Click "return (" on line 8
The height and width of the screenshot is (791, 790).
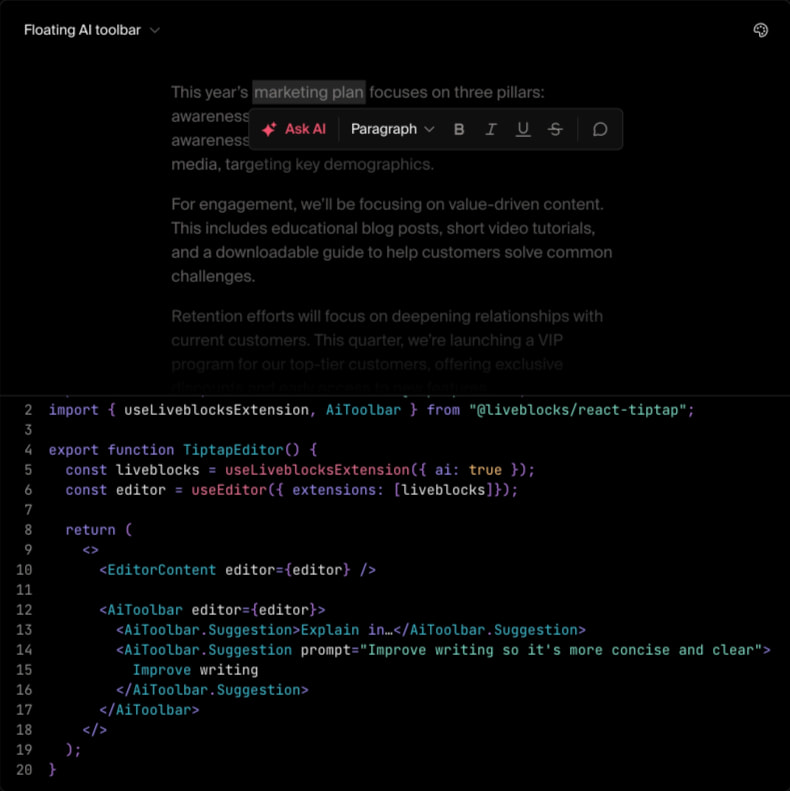pyautogui.click(x=99, y=530)
